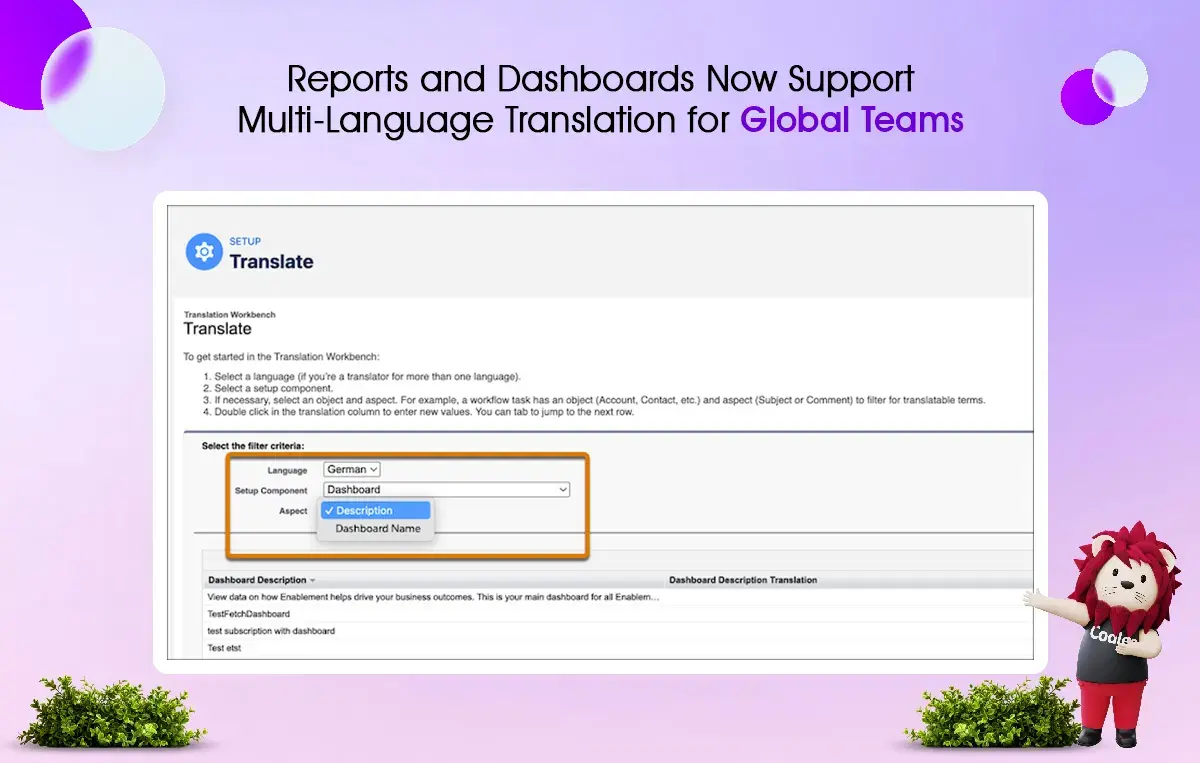Click the Setup gear icon
1200x763 pixels.
[x=204, y=252]
